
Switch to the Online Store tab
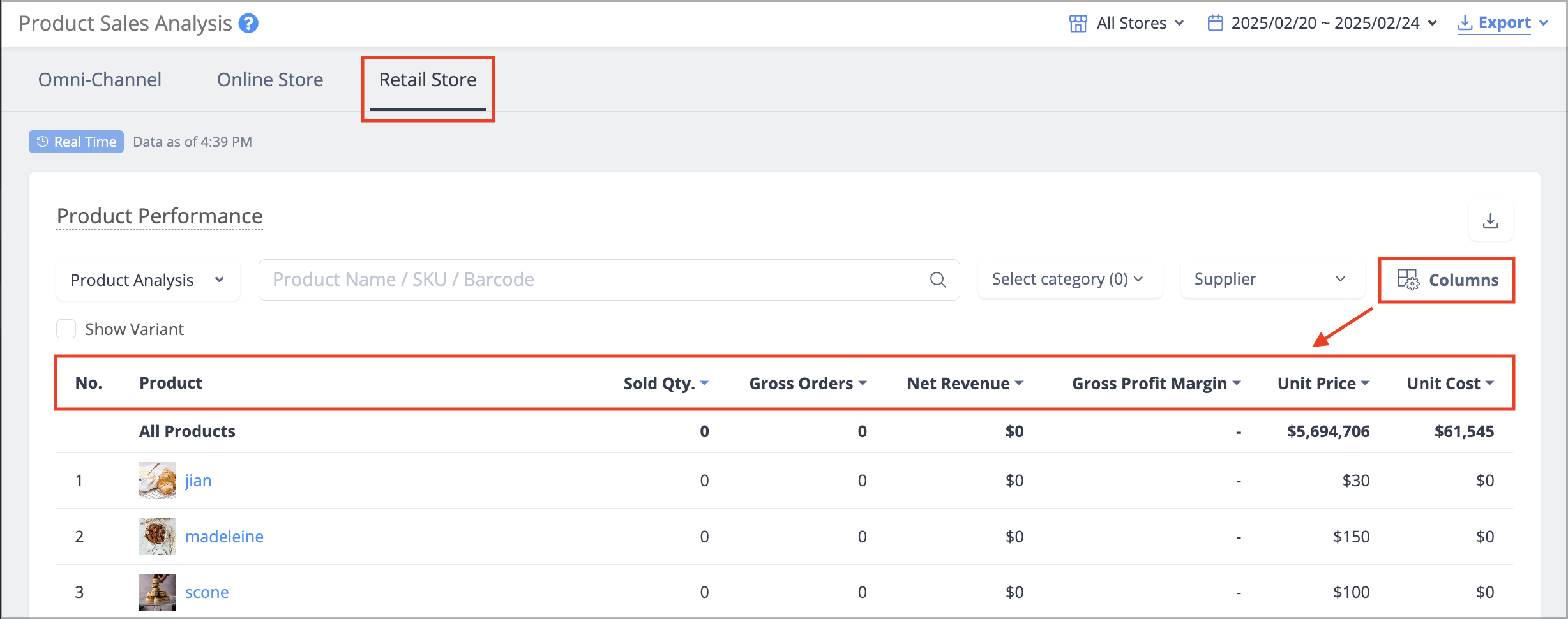(x=270, y=80)
